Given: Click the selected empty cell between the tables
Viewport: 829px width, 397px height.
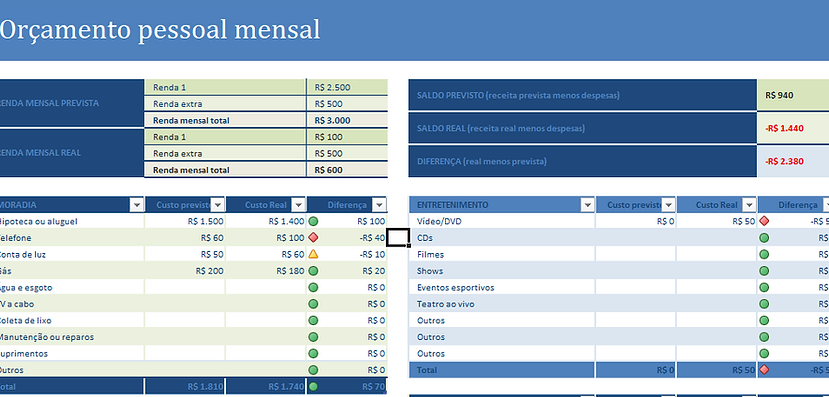Looking at the screenshot, I should (x=398, y=237).
